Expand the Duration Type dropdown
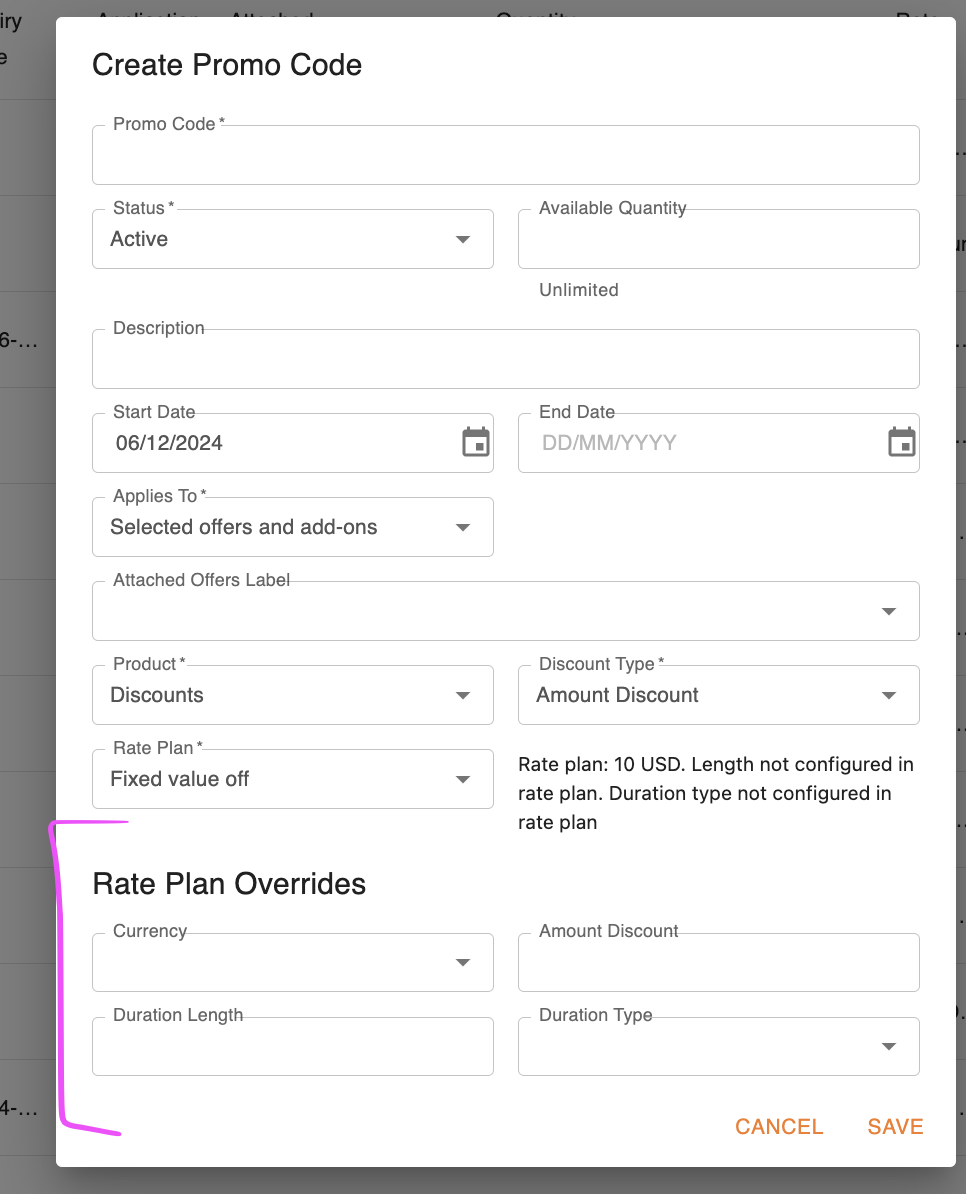The image size is (966, 1194). click(719, 1046)
